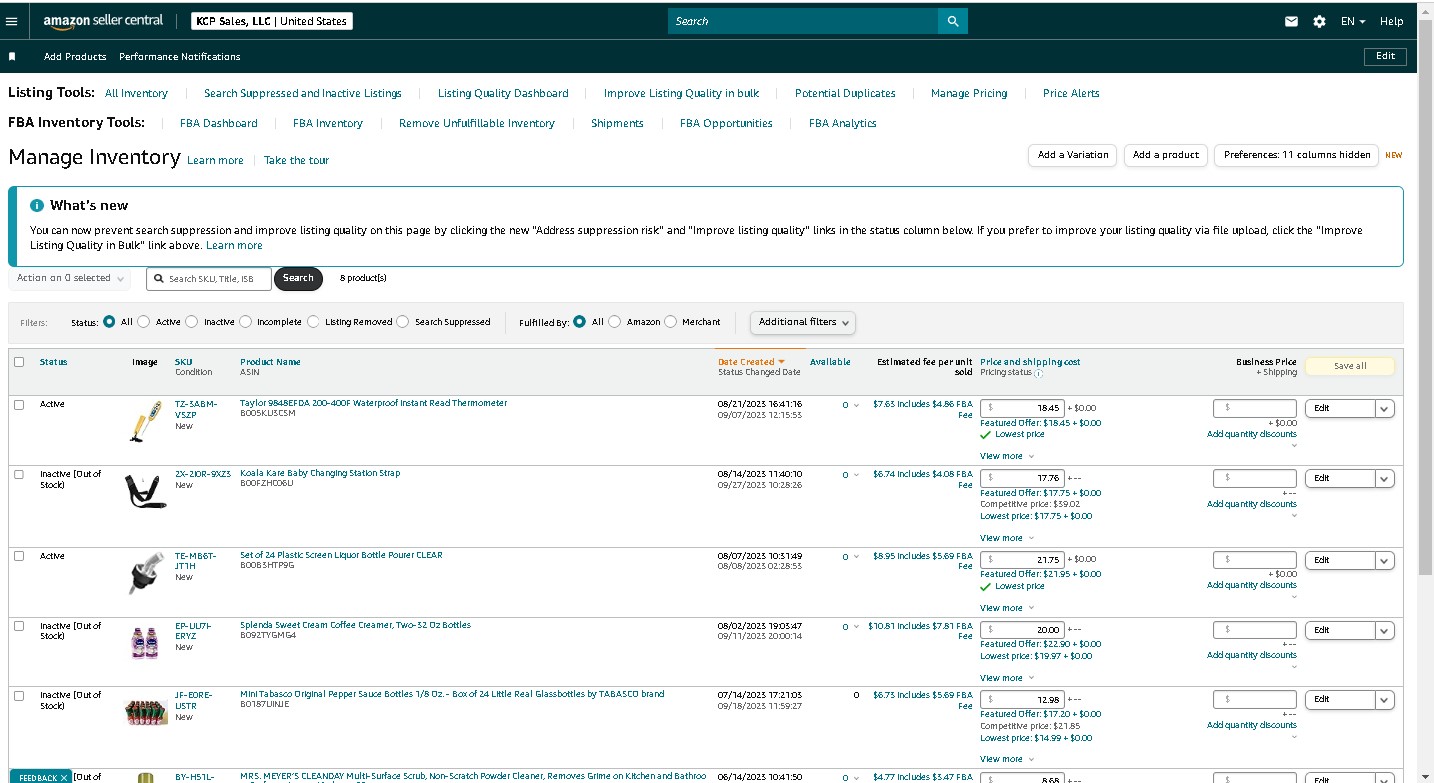Open Improve Listing Quality in bulk

[682, 93]
